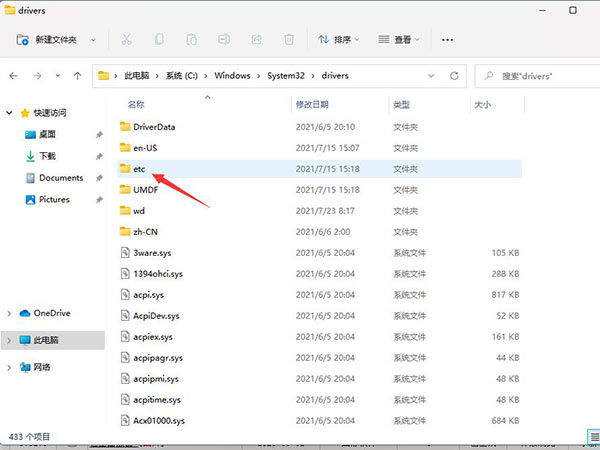The image size is (600, 450).
Task: Sort by the 修改日期 column header
Action: (312, 104)
